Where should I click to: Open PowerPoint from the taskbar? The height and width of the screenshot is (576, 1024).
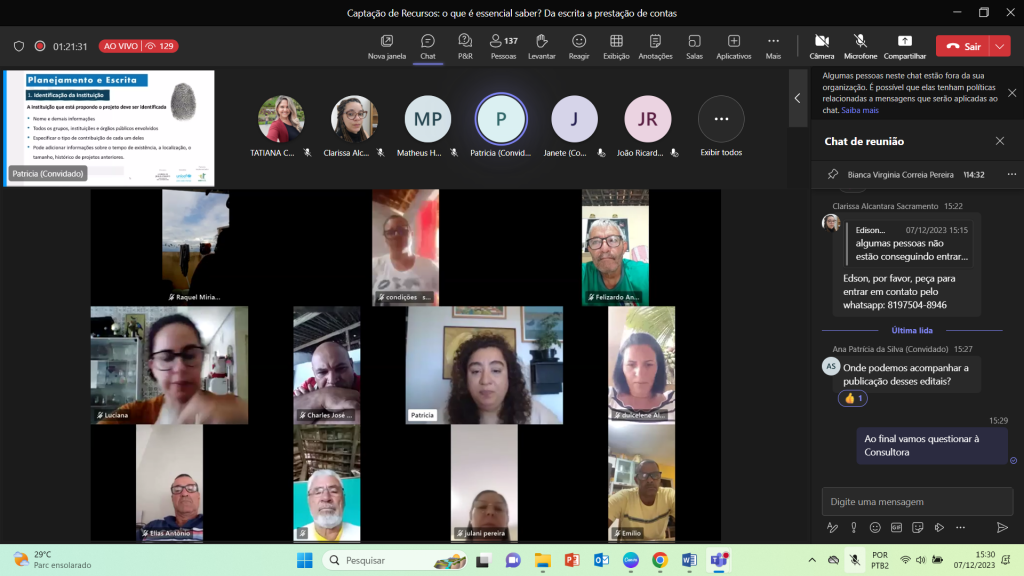click(572, 560)
